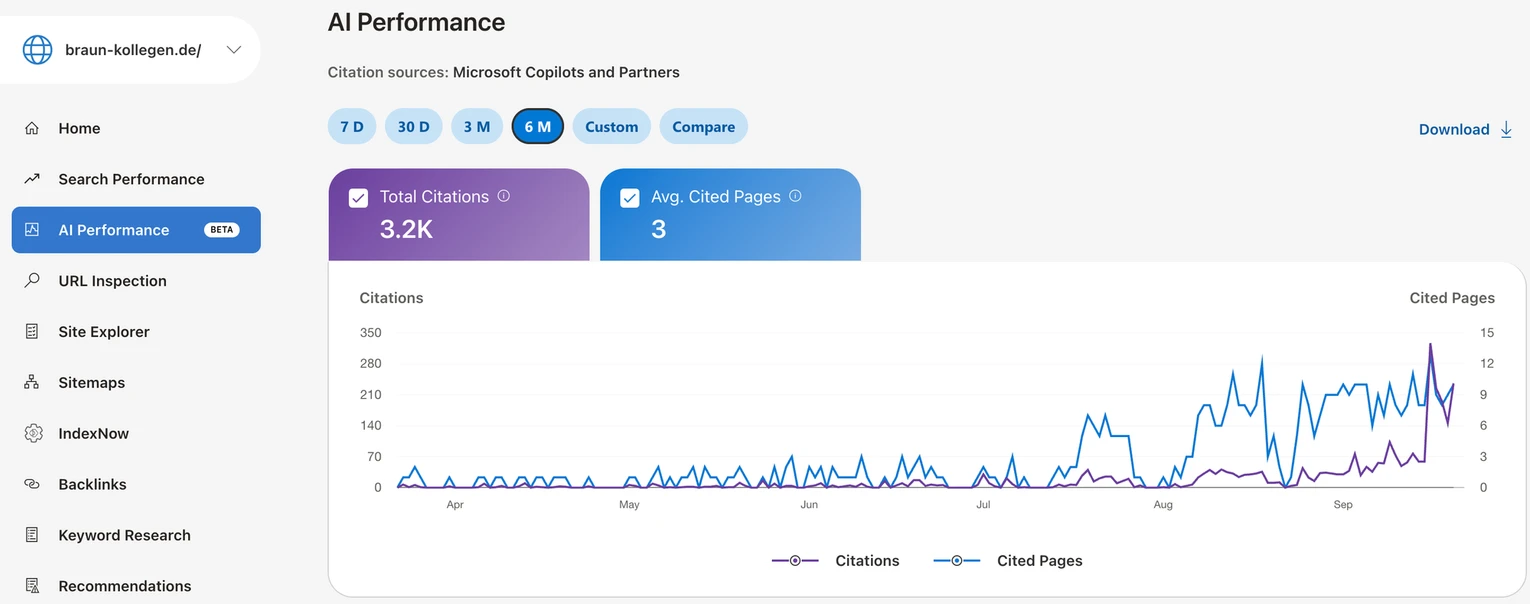The width and height of the screenshot is (1530, 604).
Task: Uncheck the Total Citations checkbox
Action: (x=358, y=198)
